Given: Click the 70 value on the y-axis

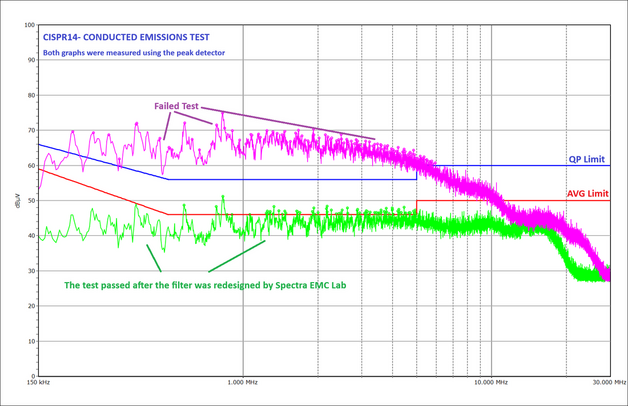Looking at the screenshot, I should click(x=30, y=131).
